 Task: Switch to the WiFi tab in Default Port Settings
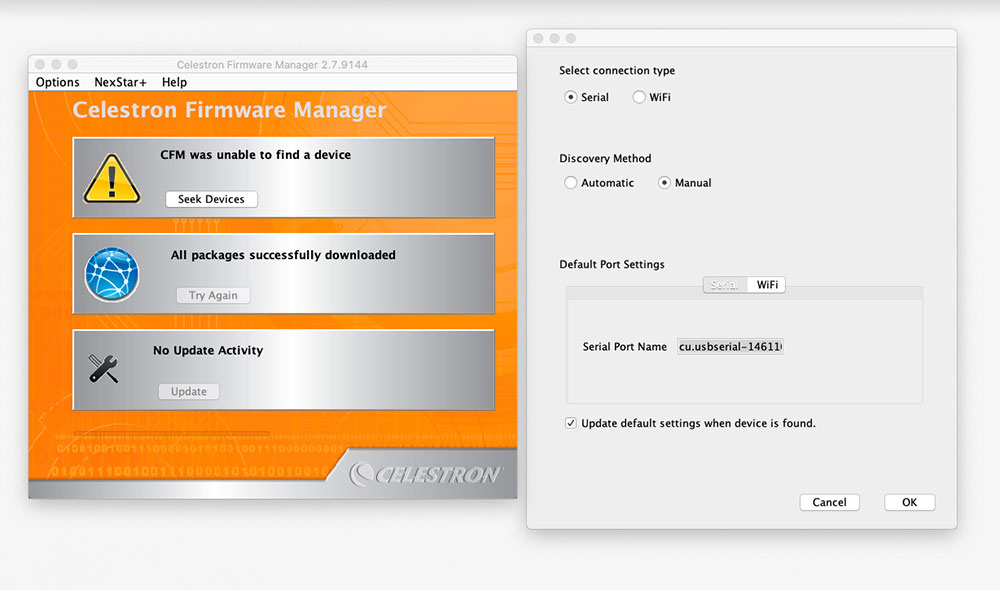click(x=767, y=285)
